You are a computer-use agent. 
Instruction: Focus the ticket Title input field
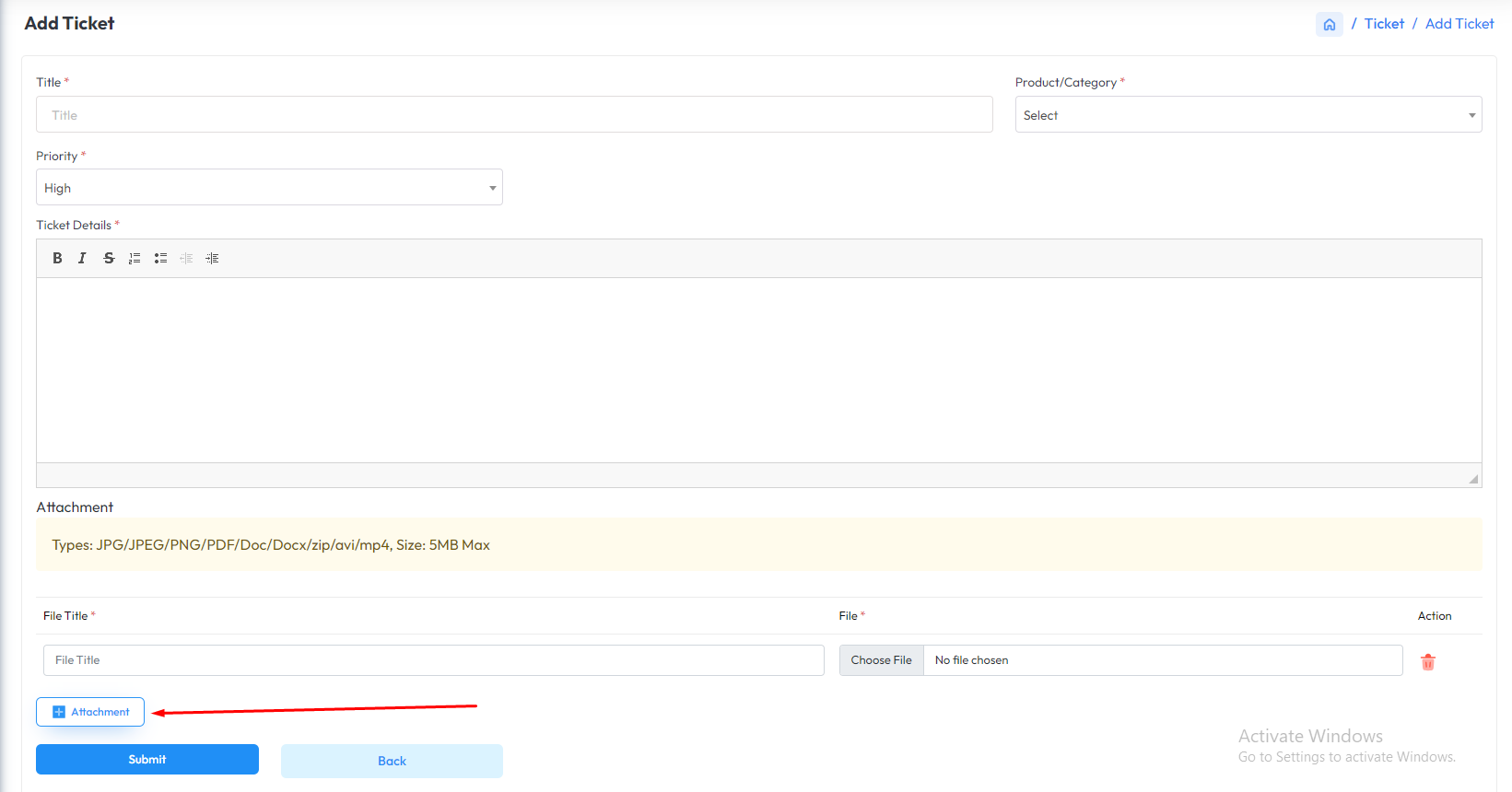coord(514,115)
